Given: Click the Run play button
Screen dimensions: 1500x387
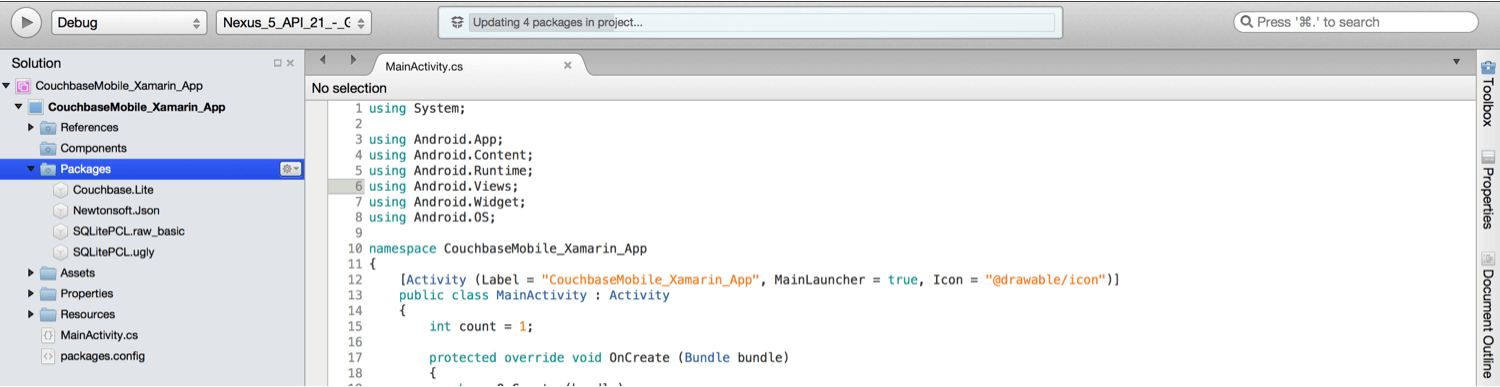Looking at the screenshot, I should pyautogui.click(x=27, y=22).
